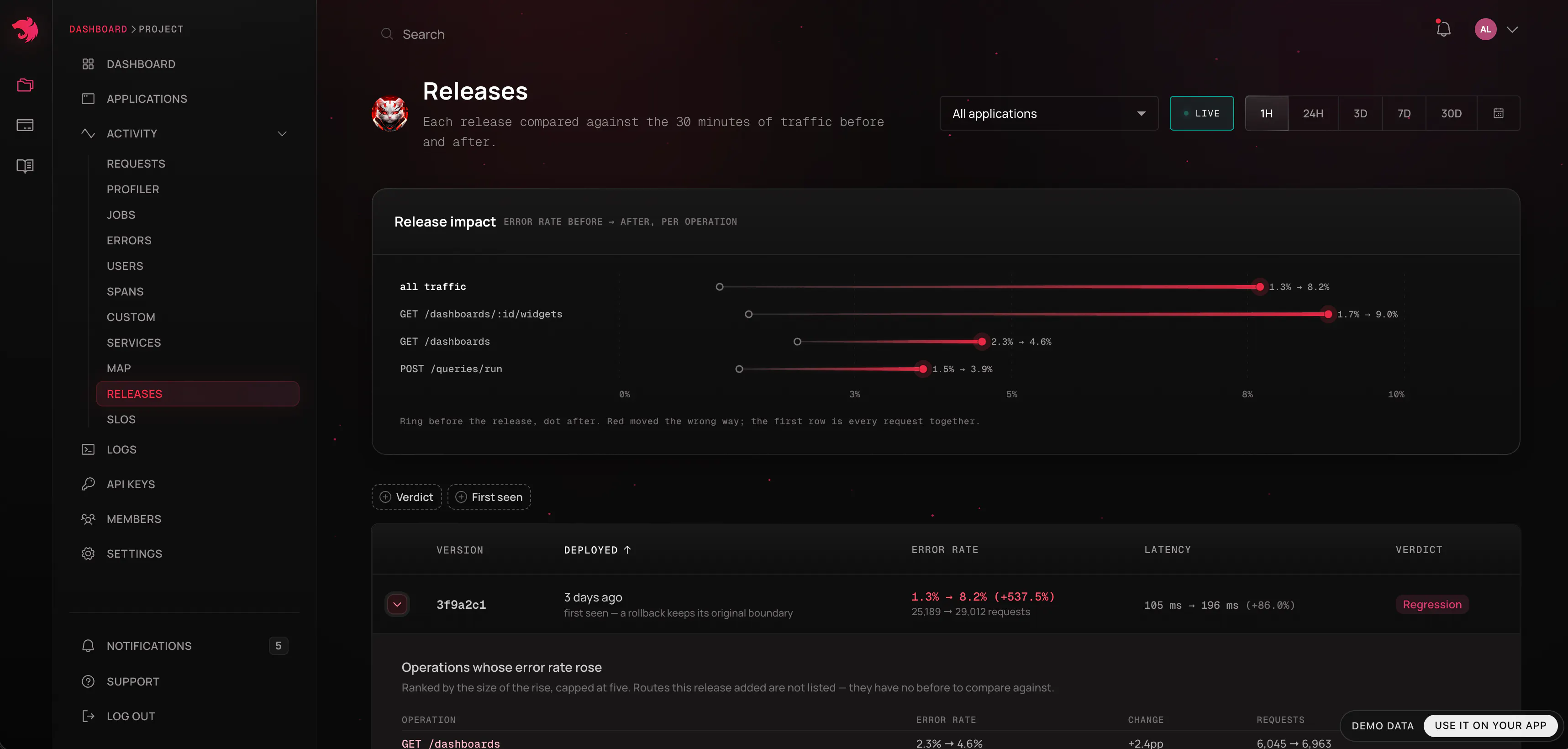
Task: Click the Members people icon
Action: pos(88,519)
